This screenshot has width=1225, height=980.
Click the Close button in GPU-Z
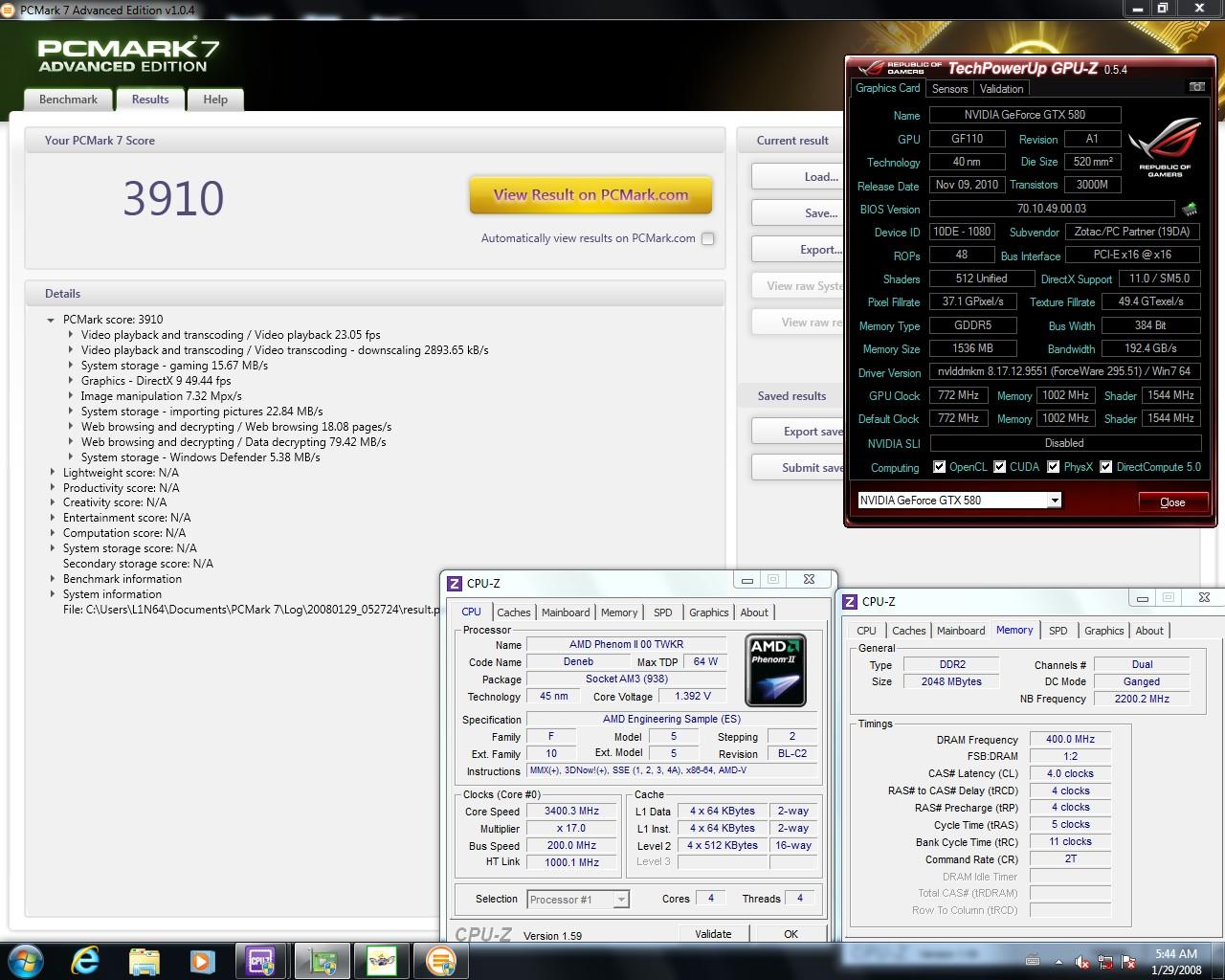[1172, 501]
